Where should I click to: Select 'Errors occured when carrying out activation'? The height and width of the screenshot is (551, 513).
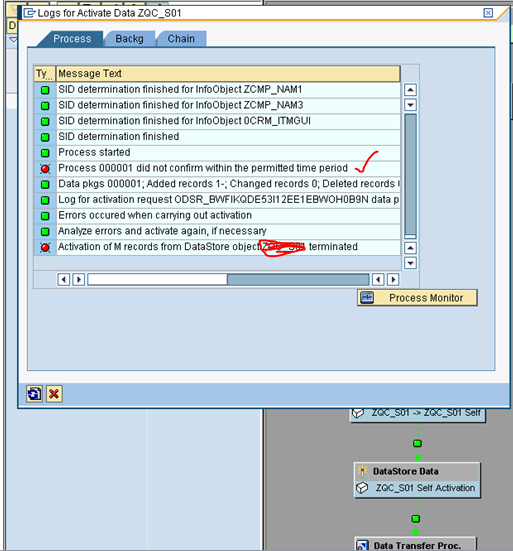[228, 215]
